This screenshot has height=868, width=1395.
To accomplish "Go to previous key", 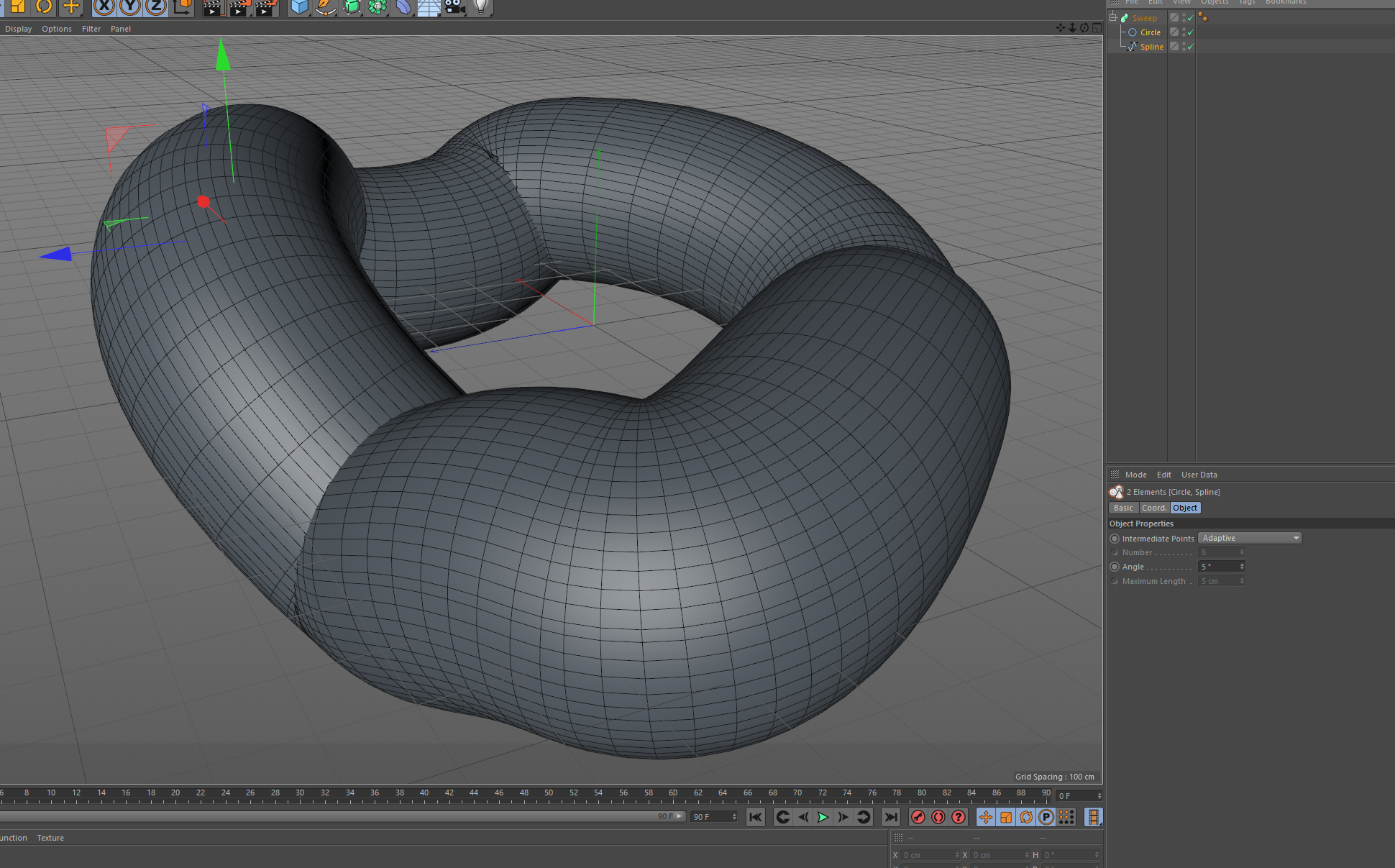I will pyautogui.click(x=783, y=817).
